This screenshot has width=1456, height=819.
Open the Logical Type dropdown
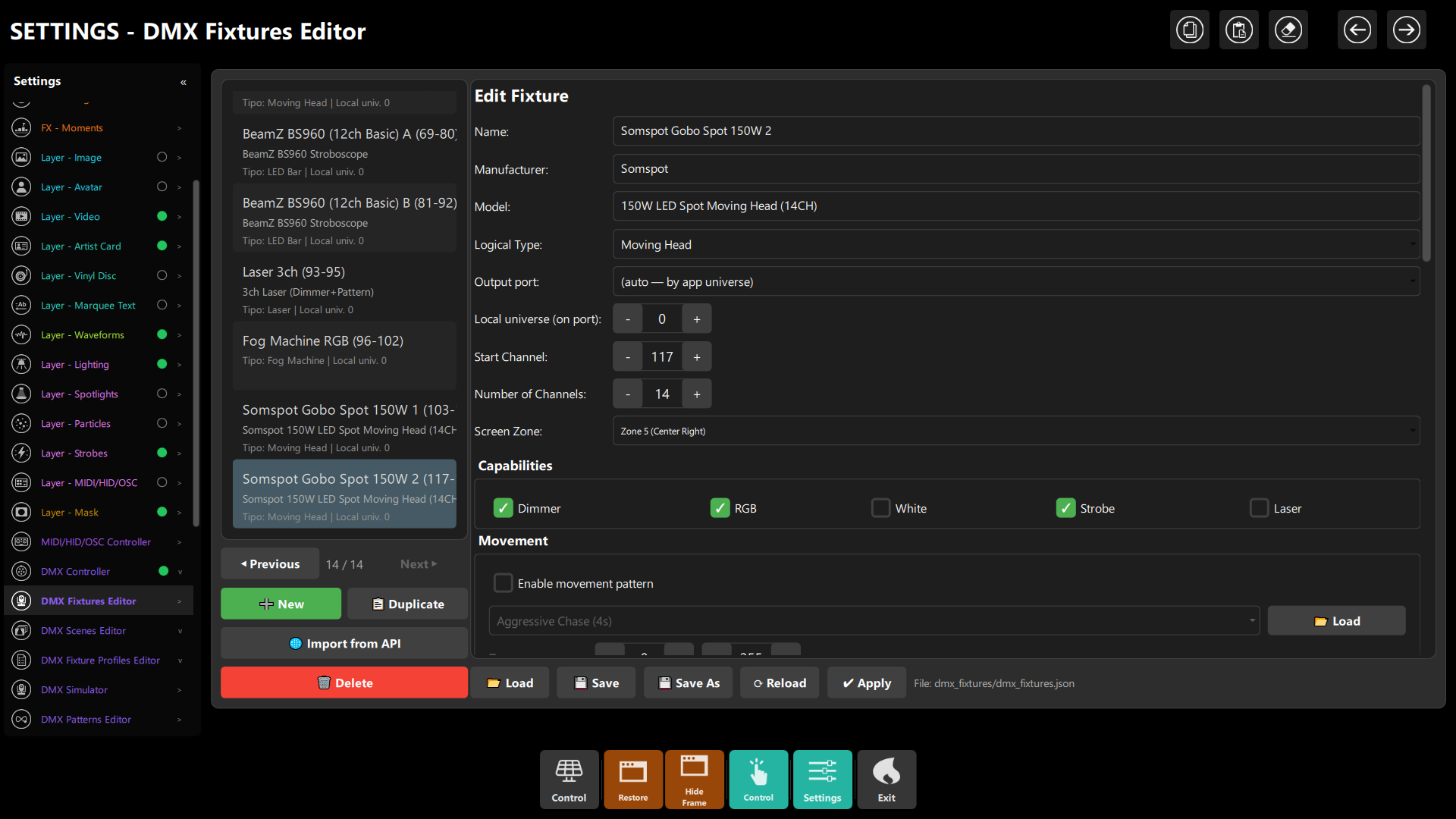pyautogui.click(x=1016, y=245)
